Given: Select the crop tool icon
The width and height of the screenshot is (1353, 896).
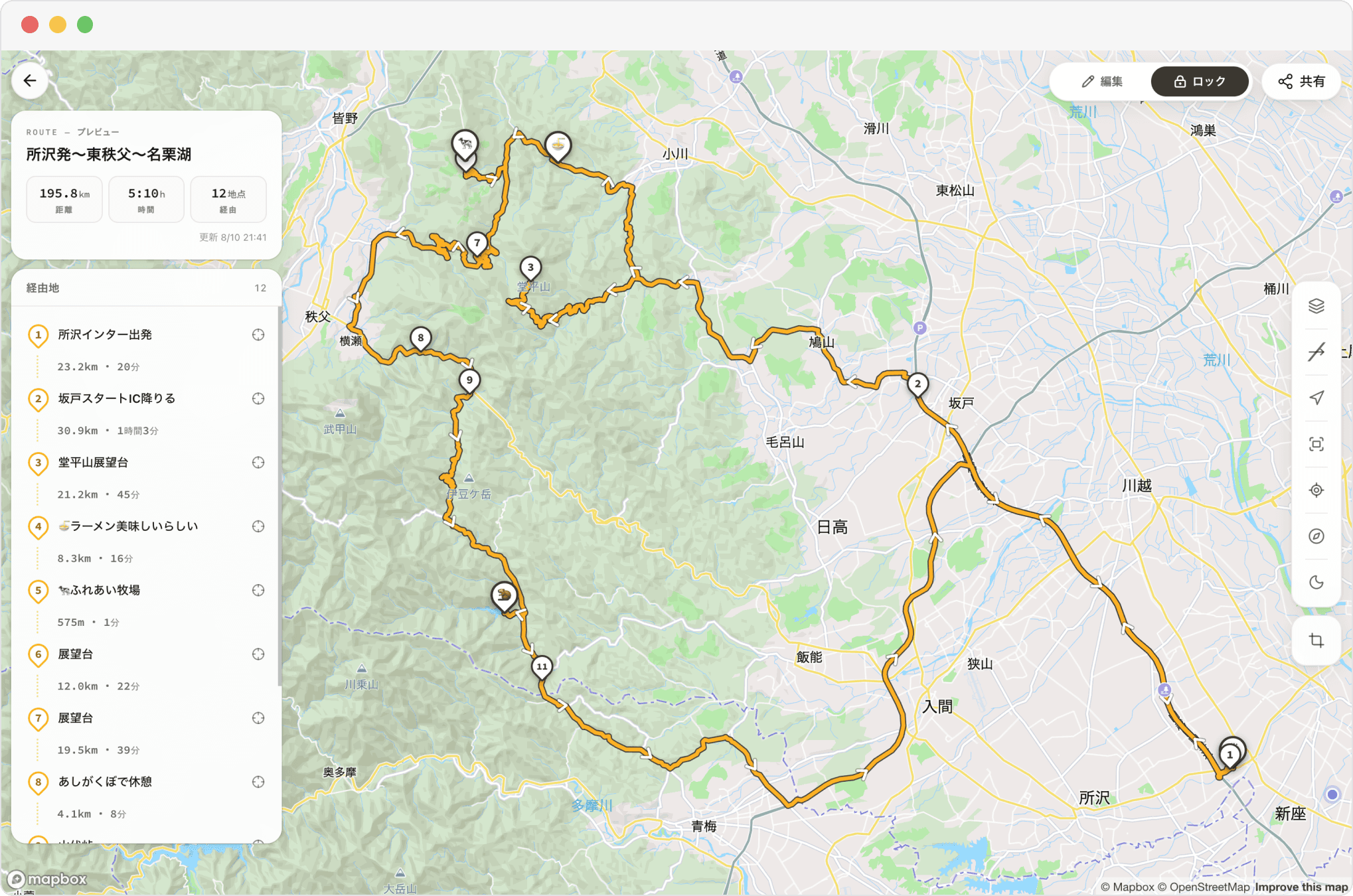Looking at the screenshot, I should pyautogui.click(x=1316, y=640).
